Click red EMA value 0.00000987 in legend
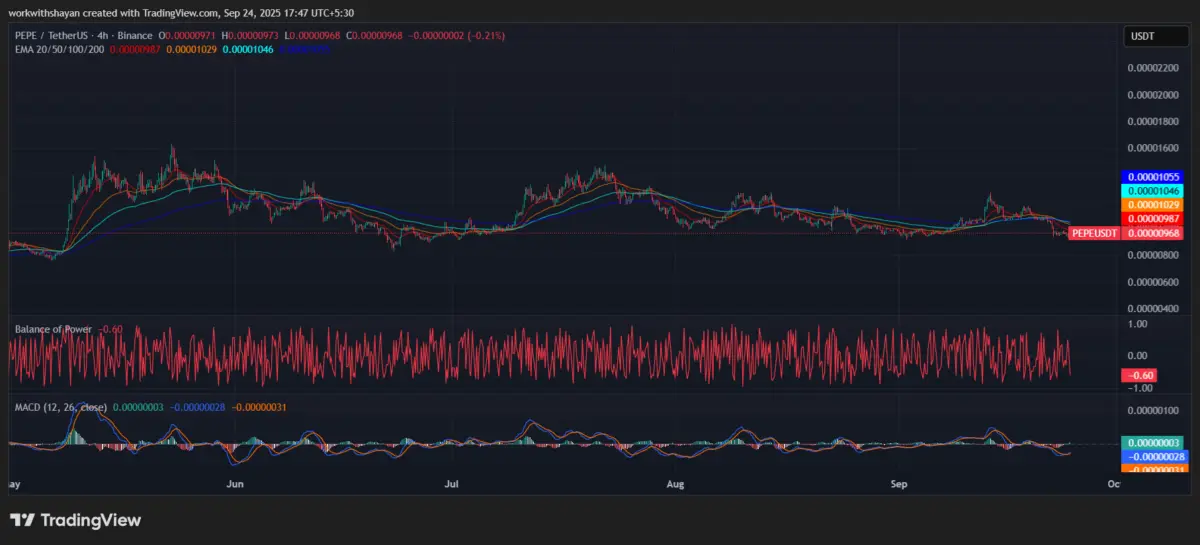Viewport: 1200px width, 545px height. (133, 48)
